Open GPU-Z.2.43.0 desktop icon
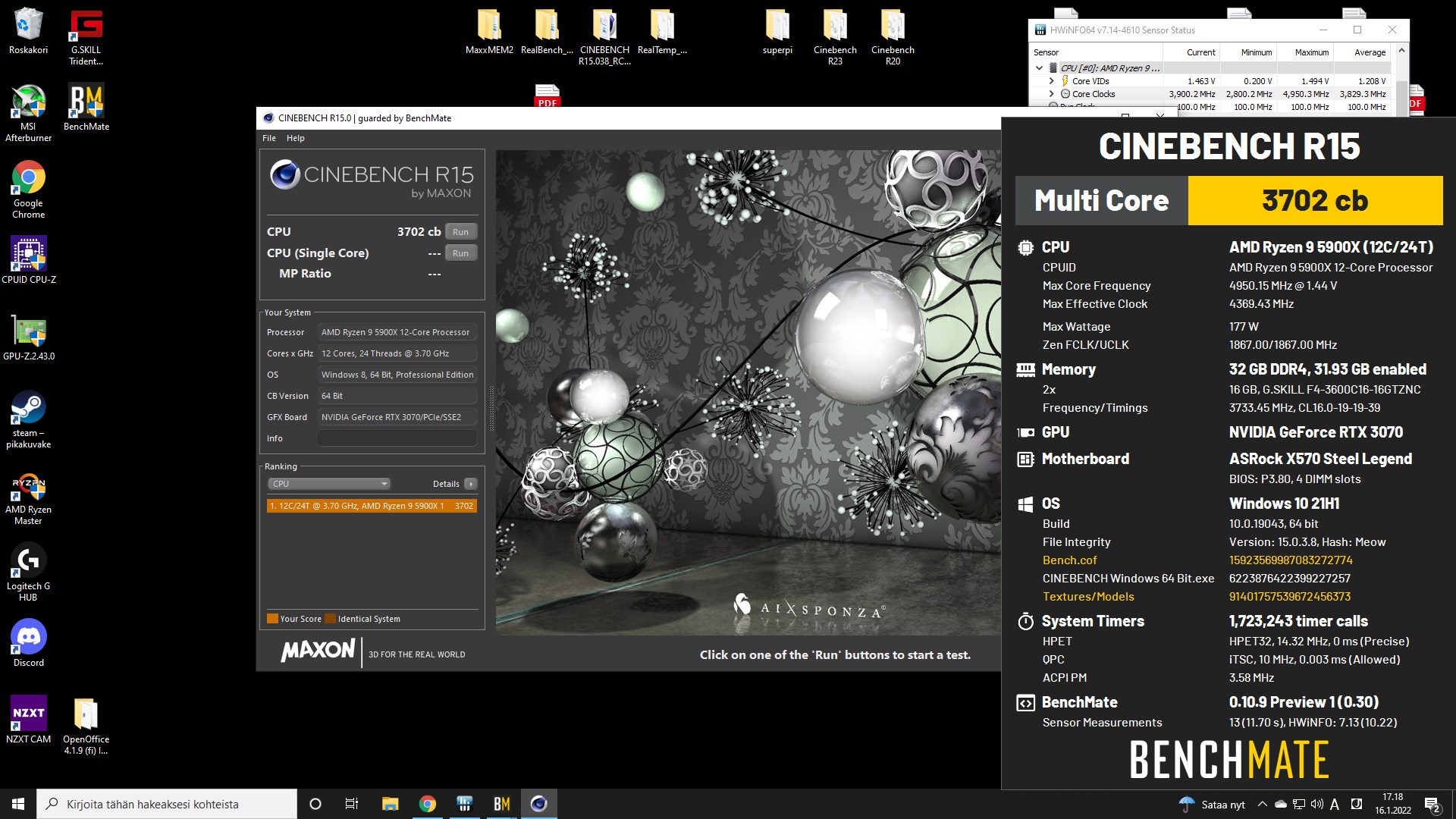This screenshot has width=1456, height=819. pos(28,337)
